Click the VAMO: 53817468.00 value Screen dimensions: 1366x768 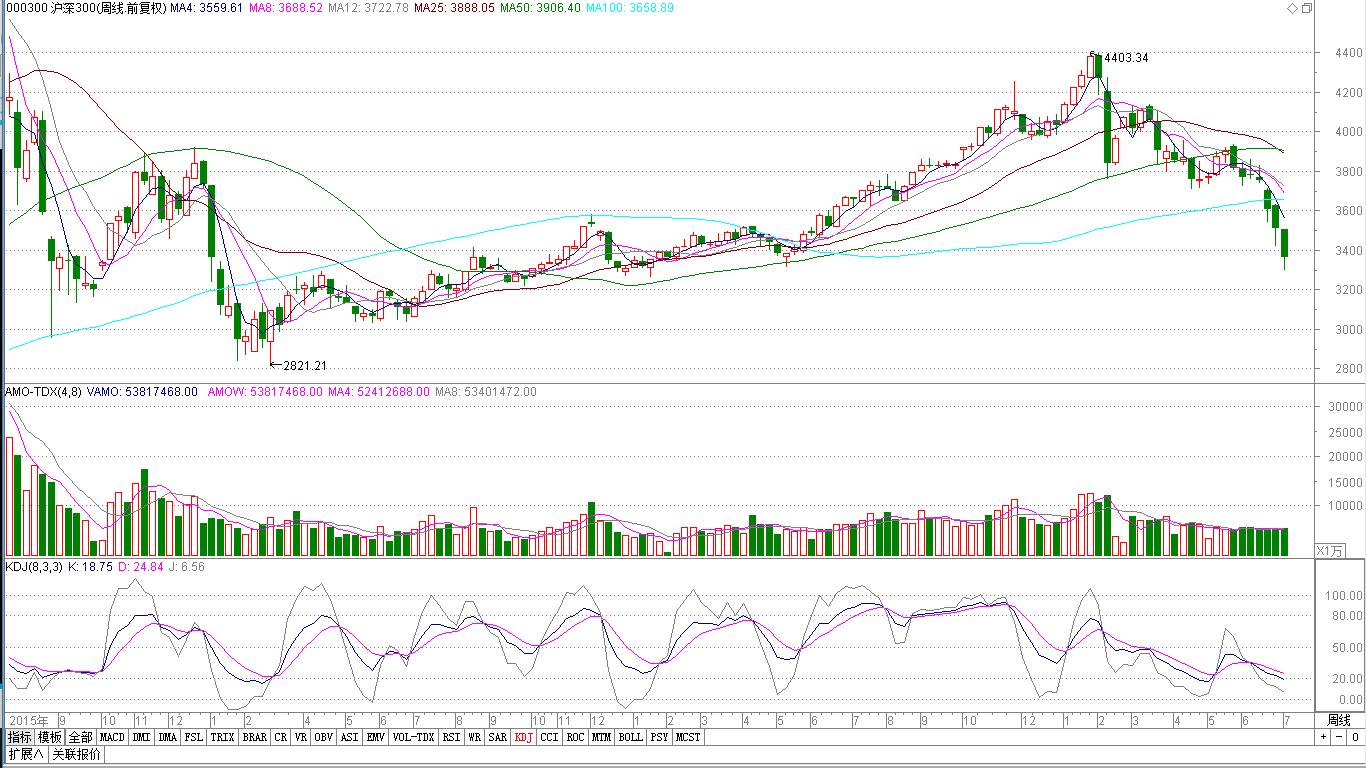[x=144, y=392]
